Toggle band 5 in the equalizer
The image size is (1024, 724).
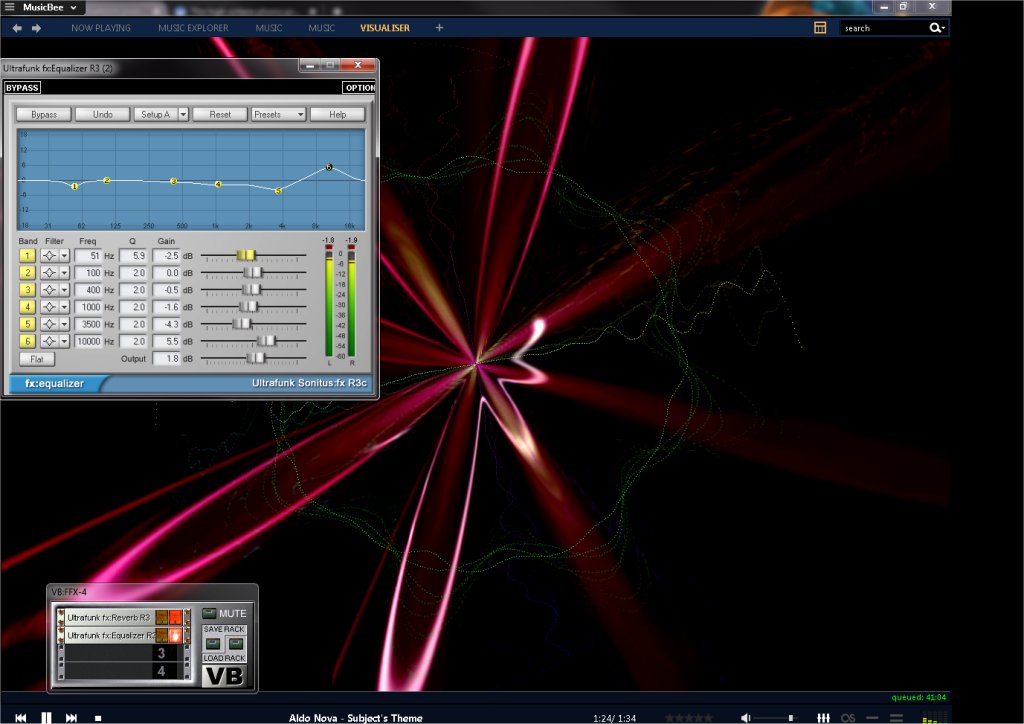coord(27,324)
